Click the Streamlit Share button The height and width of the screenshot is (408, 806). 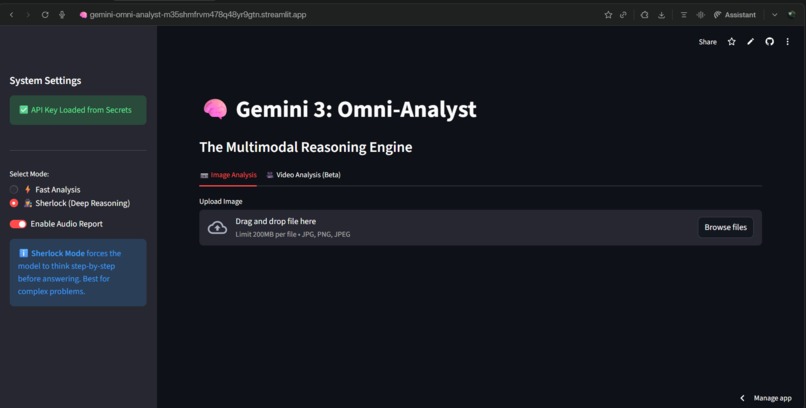click(x=707, y=42)
